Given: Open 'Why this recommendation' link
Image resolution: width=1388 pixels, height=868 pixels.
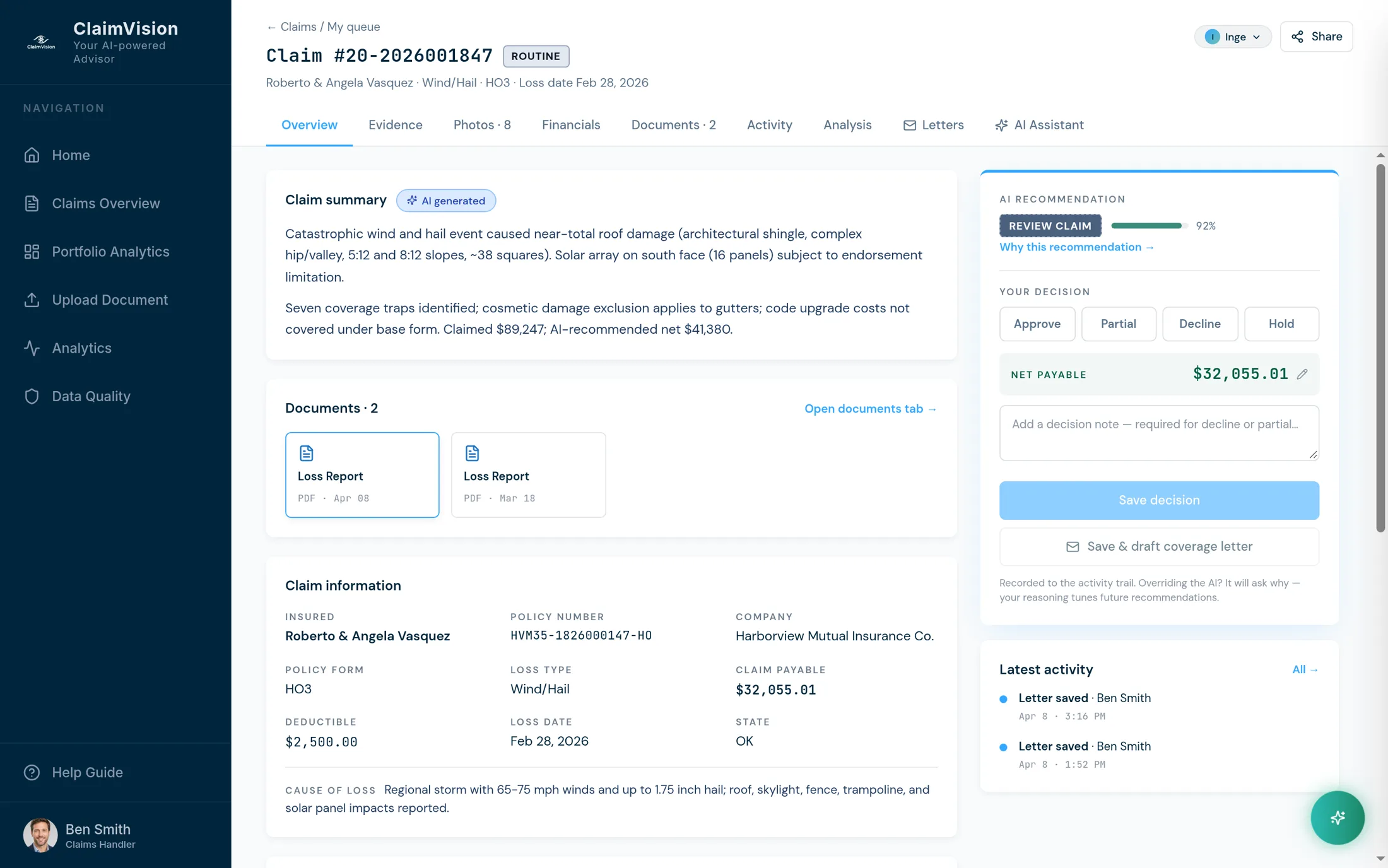Looking at the screenshot, I should coord(1076,247).
